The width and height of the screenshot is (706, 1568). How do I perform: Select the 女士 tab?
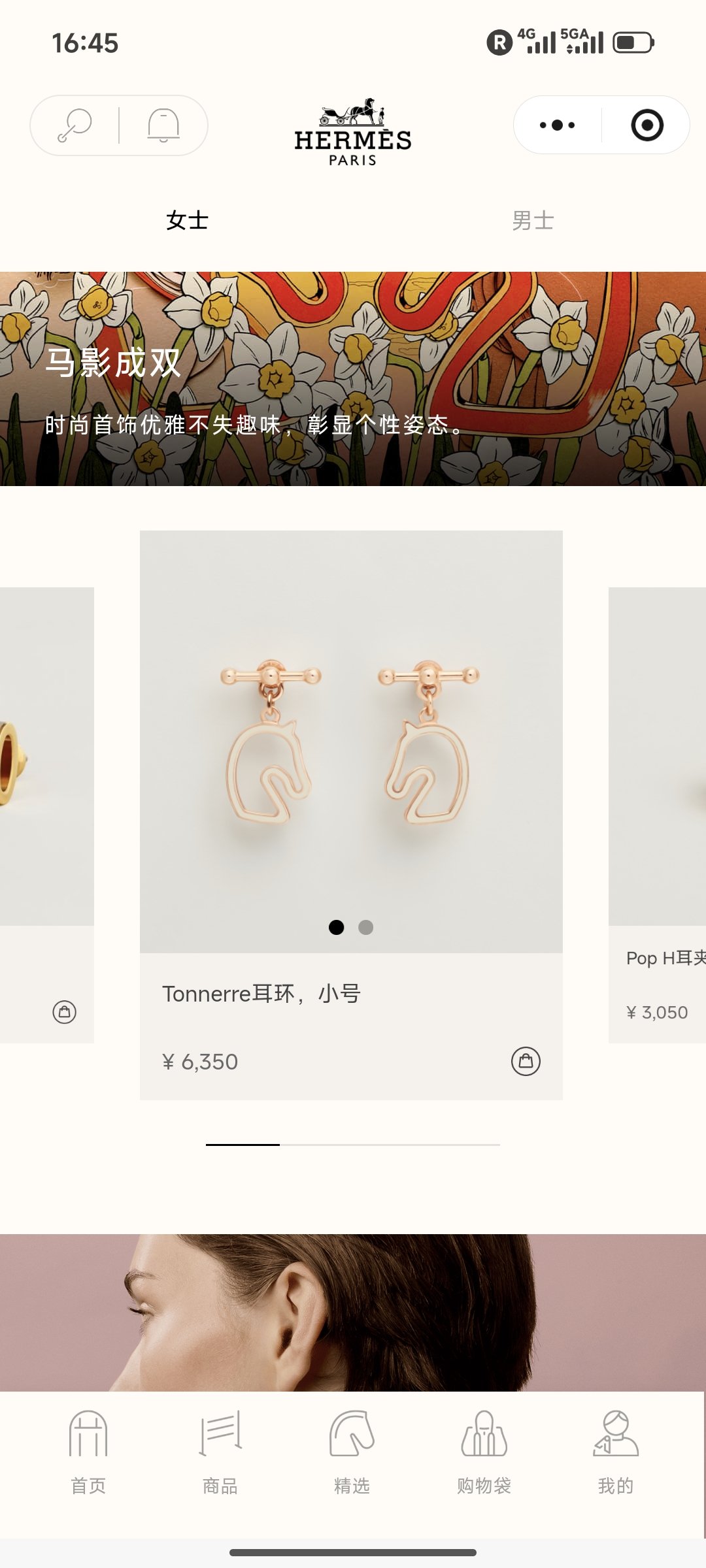click(187, 221)
